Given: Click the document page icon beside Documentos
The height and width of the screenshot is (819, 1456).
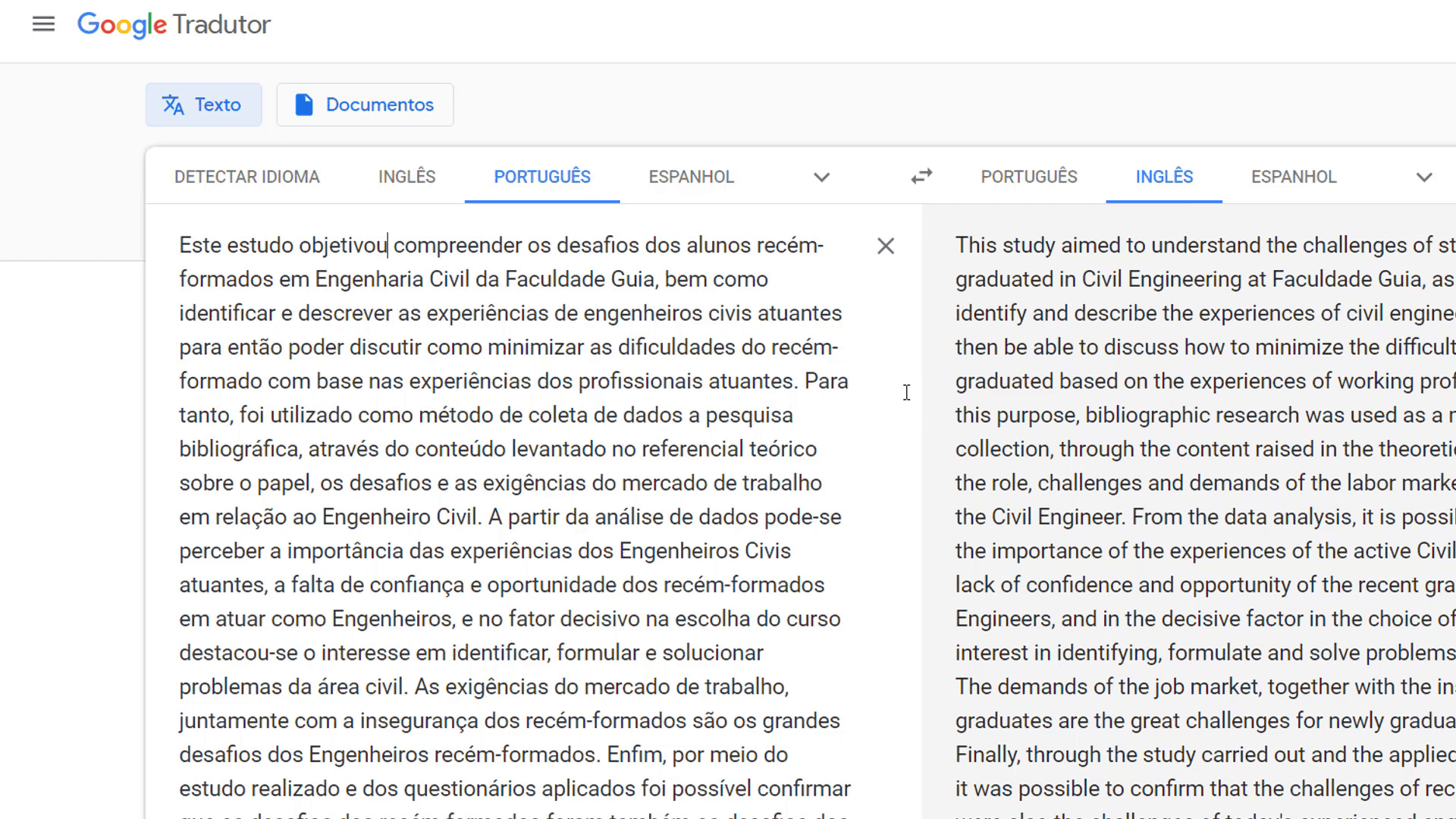Looking at the screenshot, I should click(x=304, y=105).
